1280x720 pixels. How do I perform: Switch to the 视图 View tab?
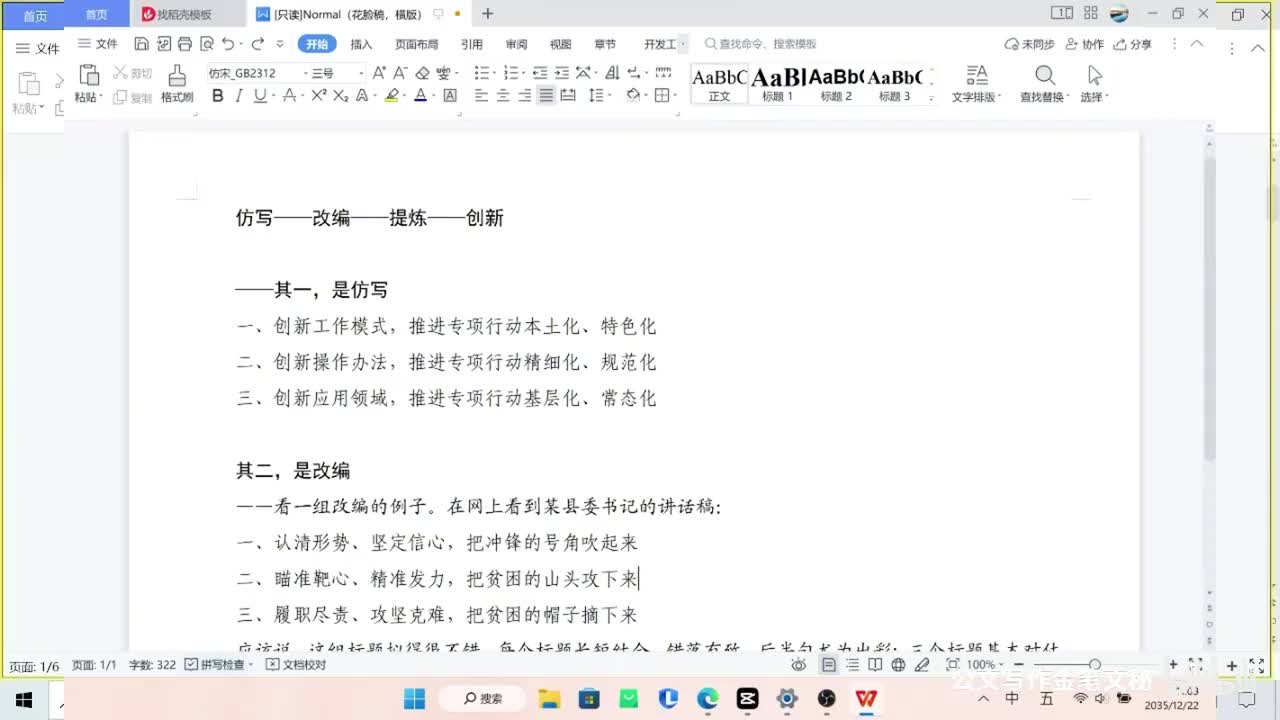tap(560, 44)
